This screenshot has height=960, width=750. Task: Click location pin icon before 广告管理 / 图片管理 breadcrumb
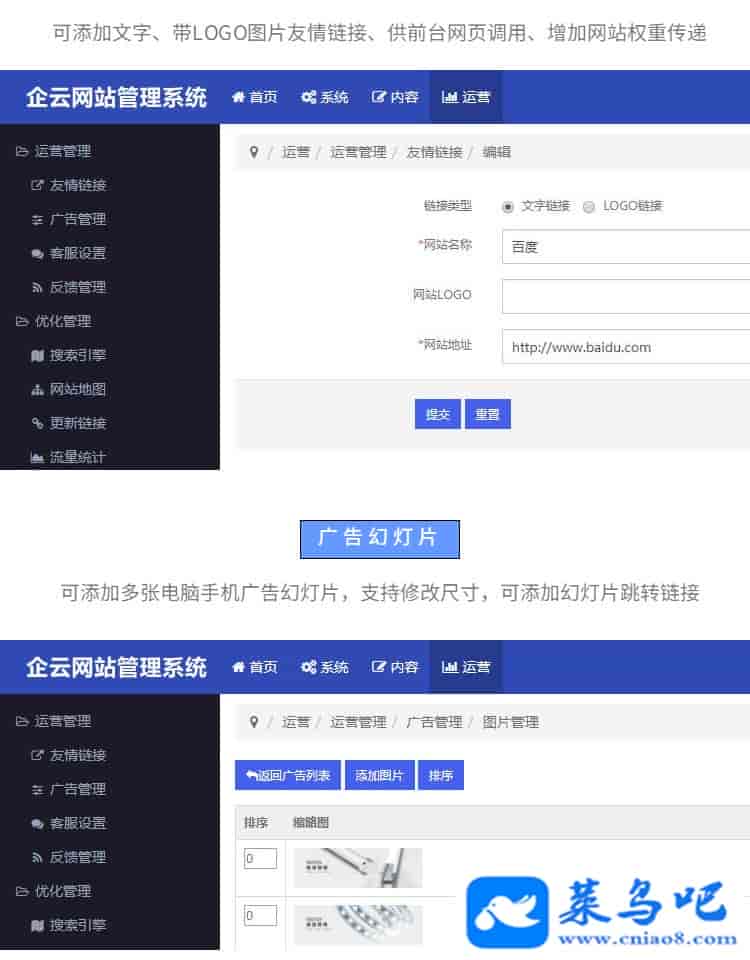254,722
